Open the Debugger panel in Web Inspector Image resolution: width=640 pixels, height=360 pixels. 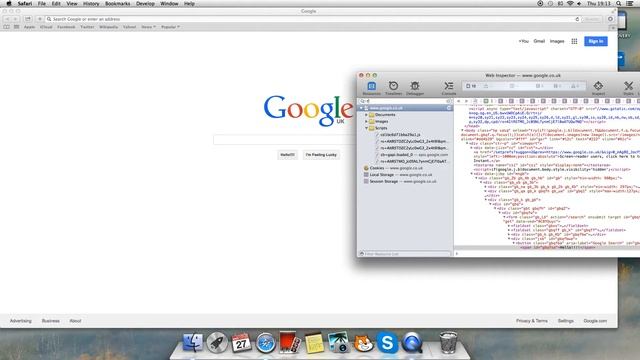pos(415,88)
